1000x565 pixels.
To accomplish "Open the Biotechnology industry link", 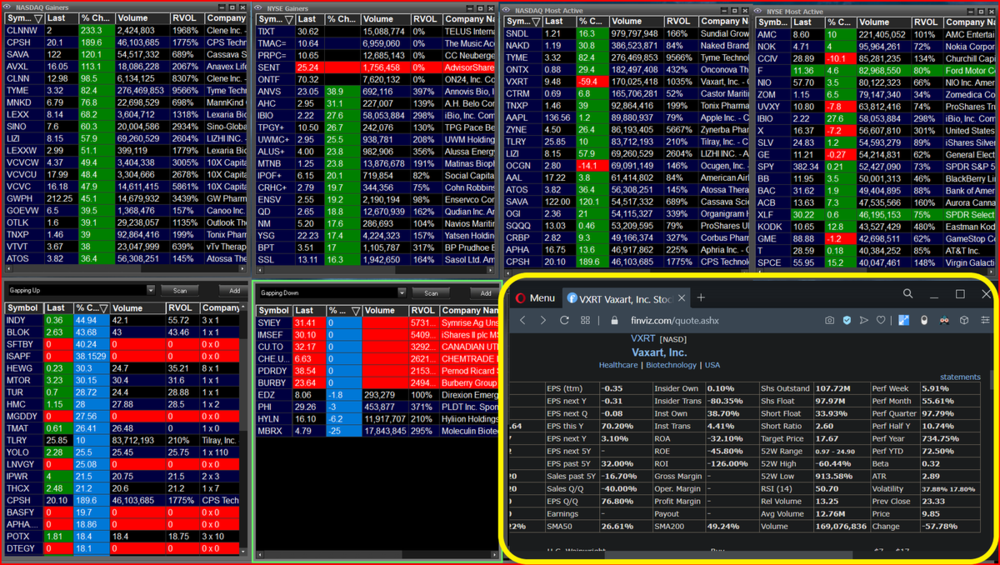I will pos(671,365).
